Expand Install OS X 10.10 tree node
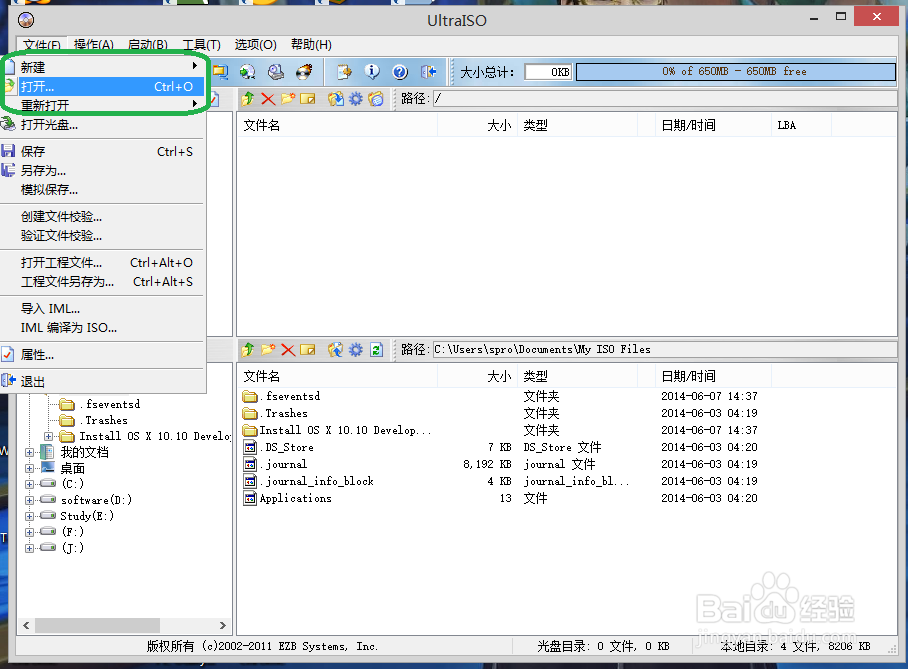The height and width of the screenshot is (669, 908). coord(49,436)
